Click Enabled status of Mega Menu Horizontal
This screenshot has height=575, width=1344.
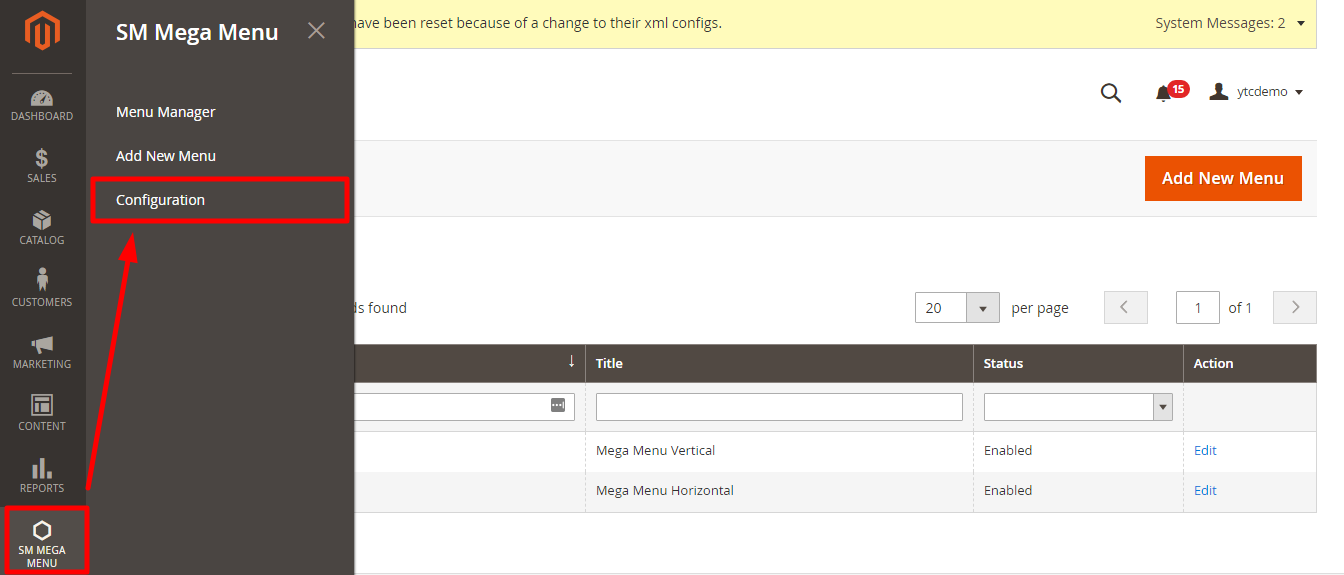[x=1008, y=491]
